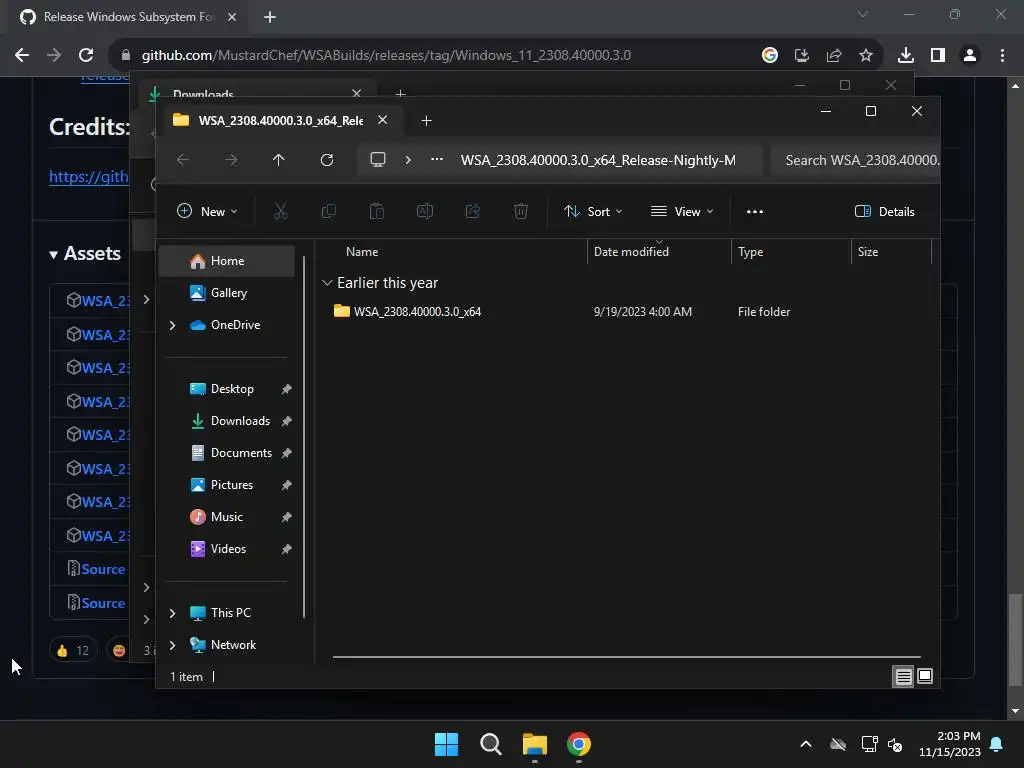1024x768 pixels.
Task: Collapse the Assets section on GitHub
Action: (x=54, y=255)
